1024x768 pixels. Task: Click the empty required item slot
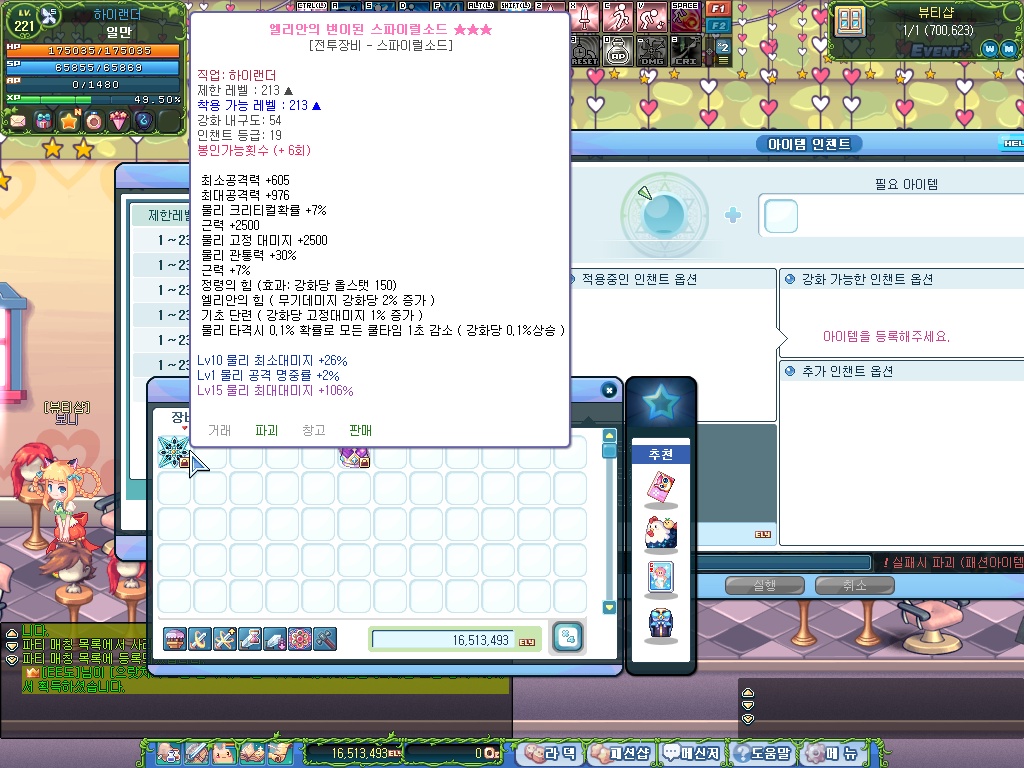tap(781, 216)
